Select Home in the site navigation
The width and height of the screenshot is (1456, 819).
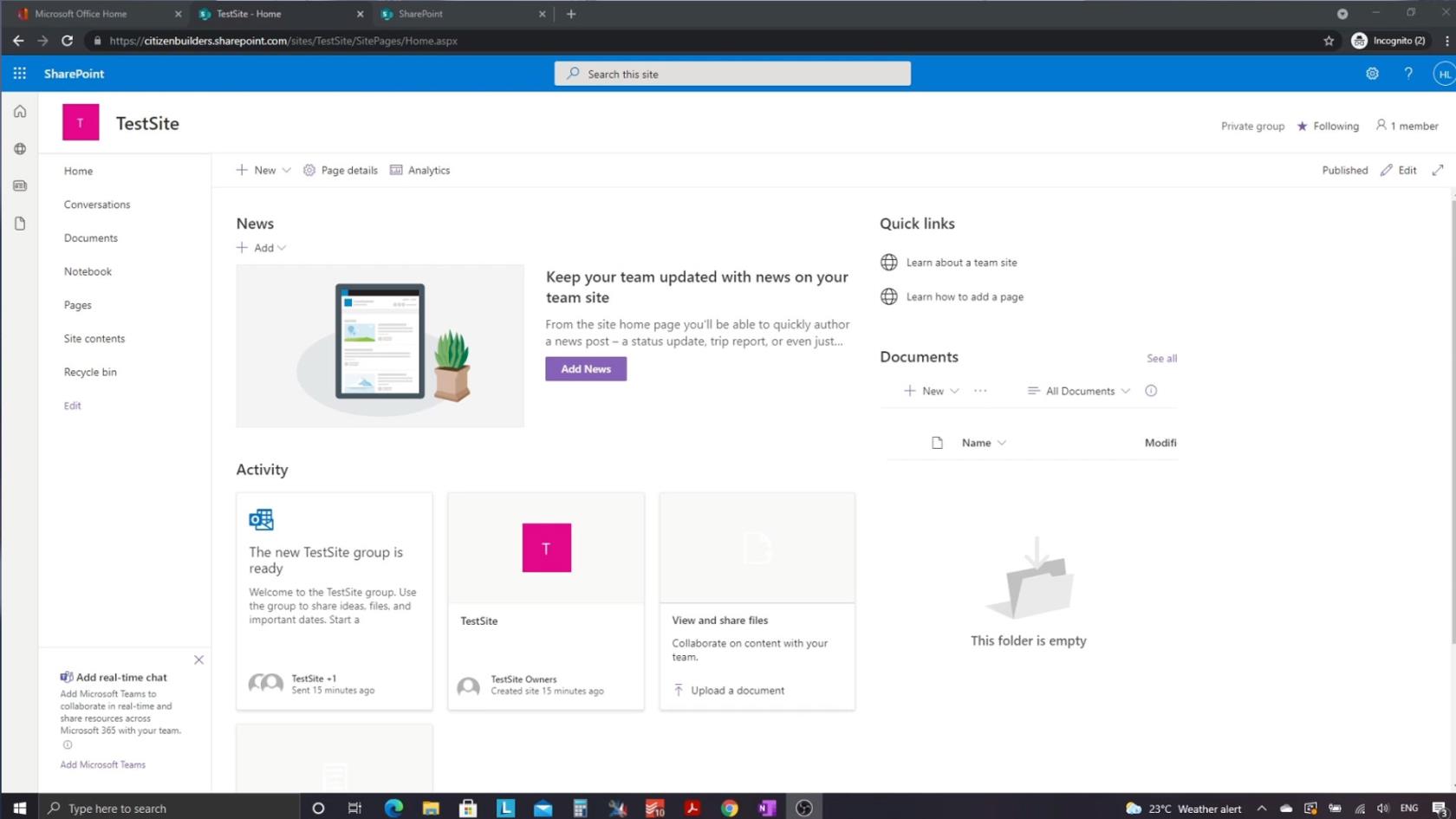(x=78, y=171)
